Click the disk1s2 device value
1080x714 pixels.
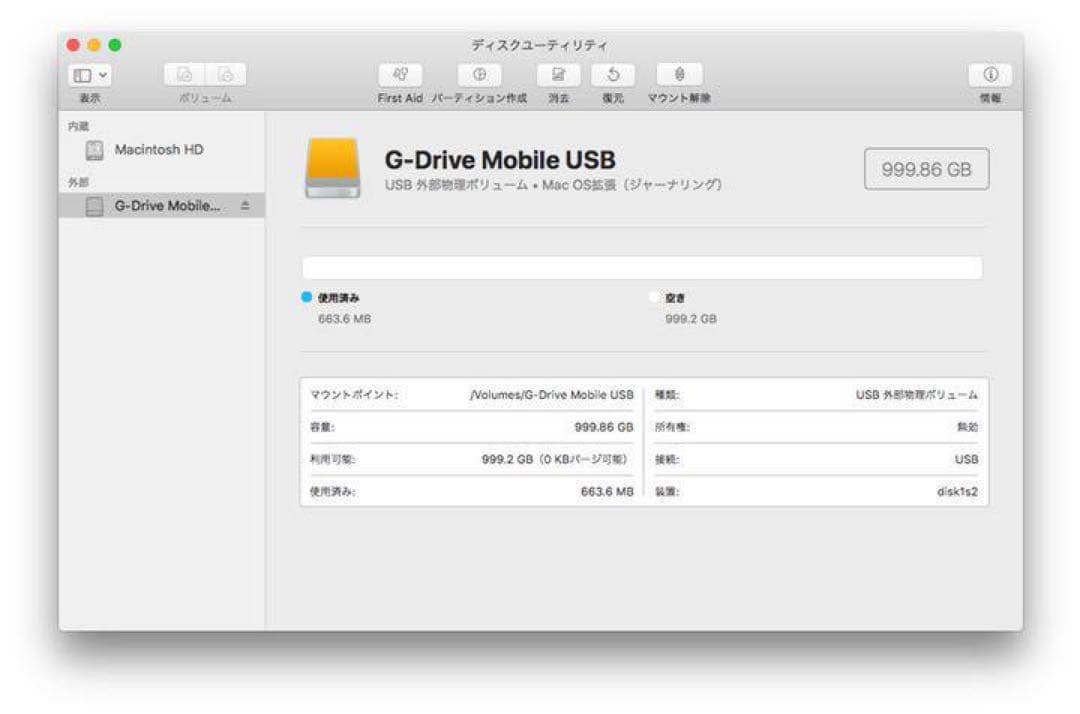click(957, 492)
